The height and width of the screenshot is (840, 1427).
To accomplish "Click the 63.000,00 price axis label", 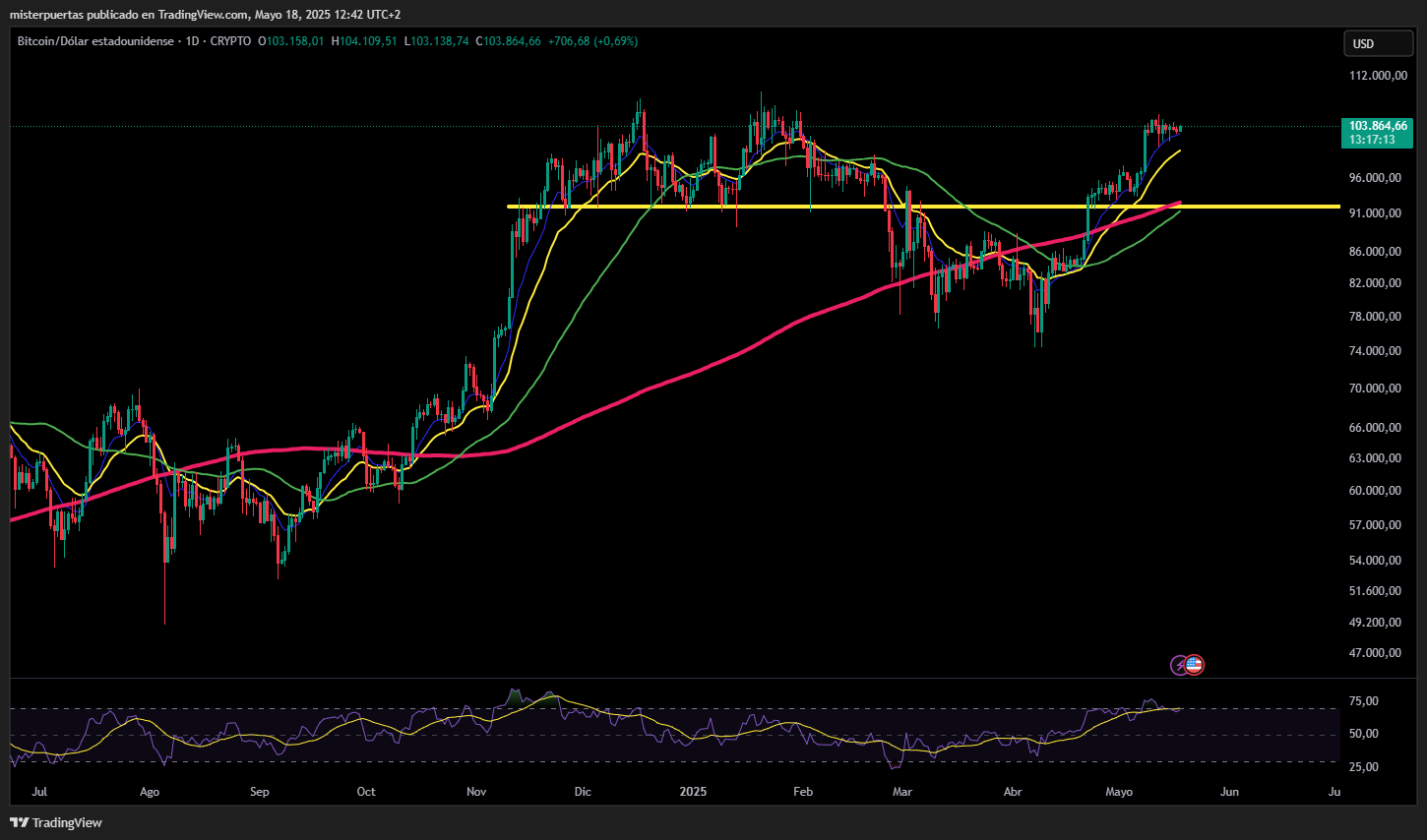I will 1375,458.
